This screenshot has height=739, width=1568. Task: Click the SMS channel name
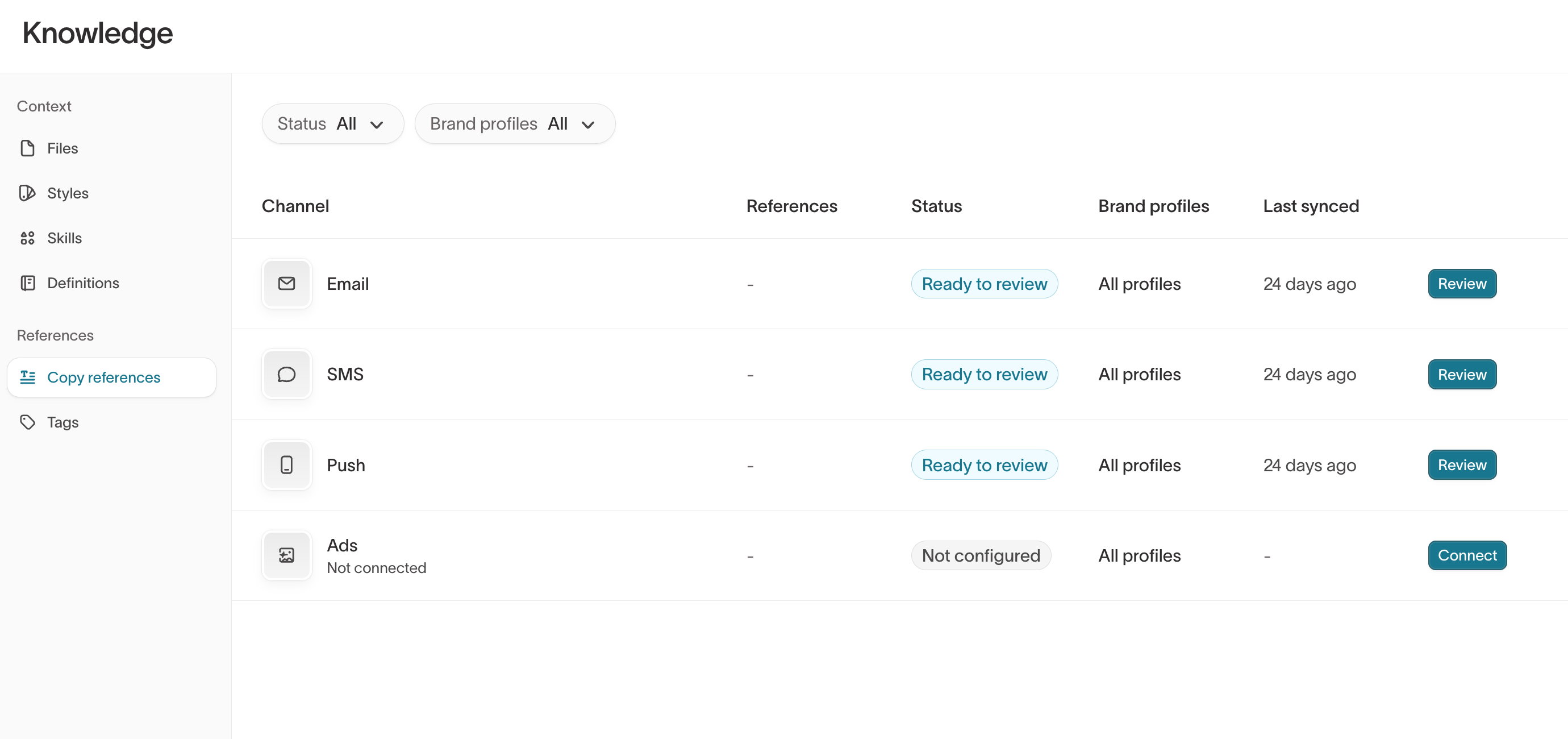pyautogui.click(x=345, y=374)
